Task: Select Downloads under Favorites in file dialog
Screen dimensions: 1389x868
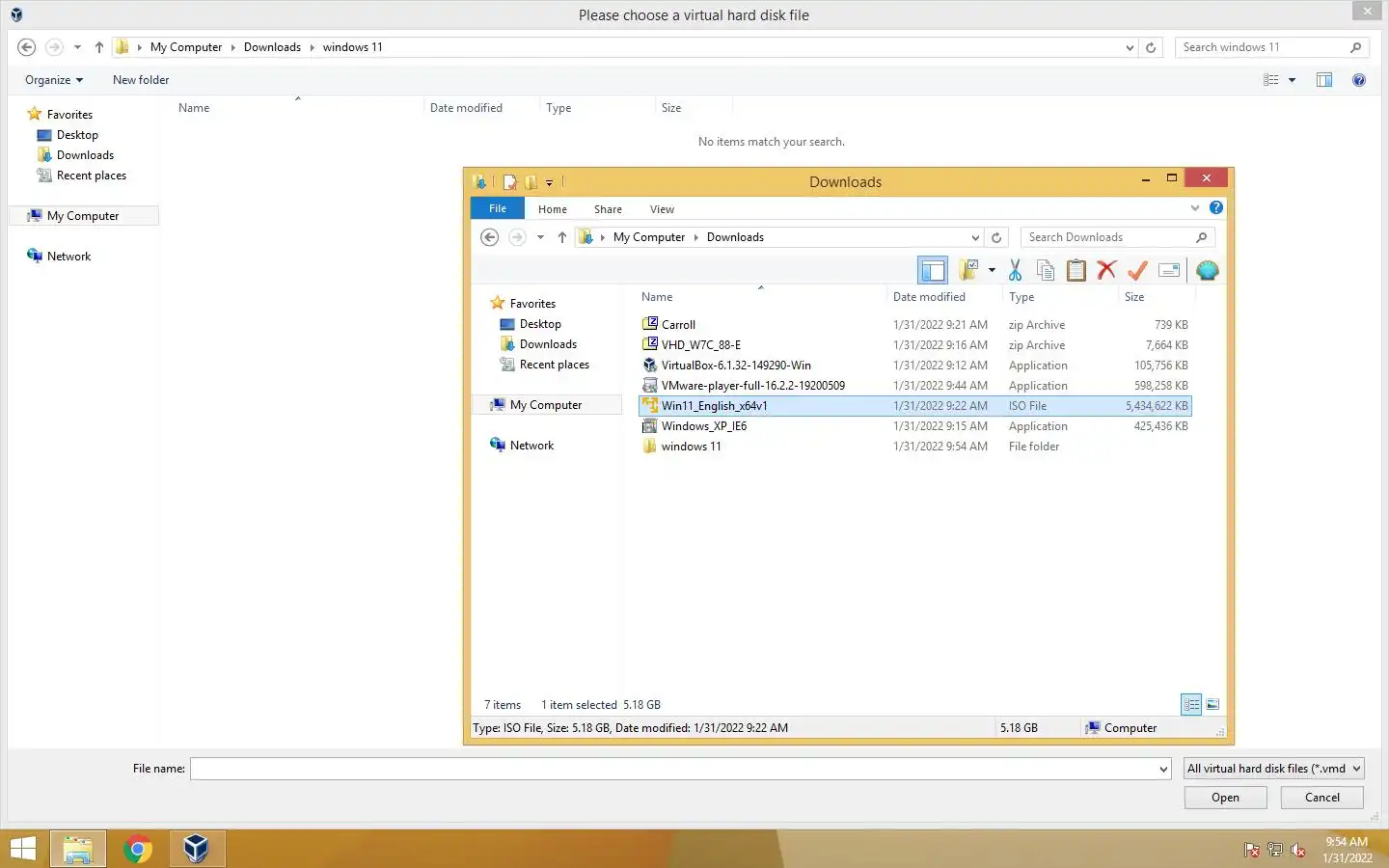Action: [x=85, y=155]
